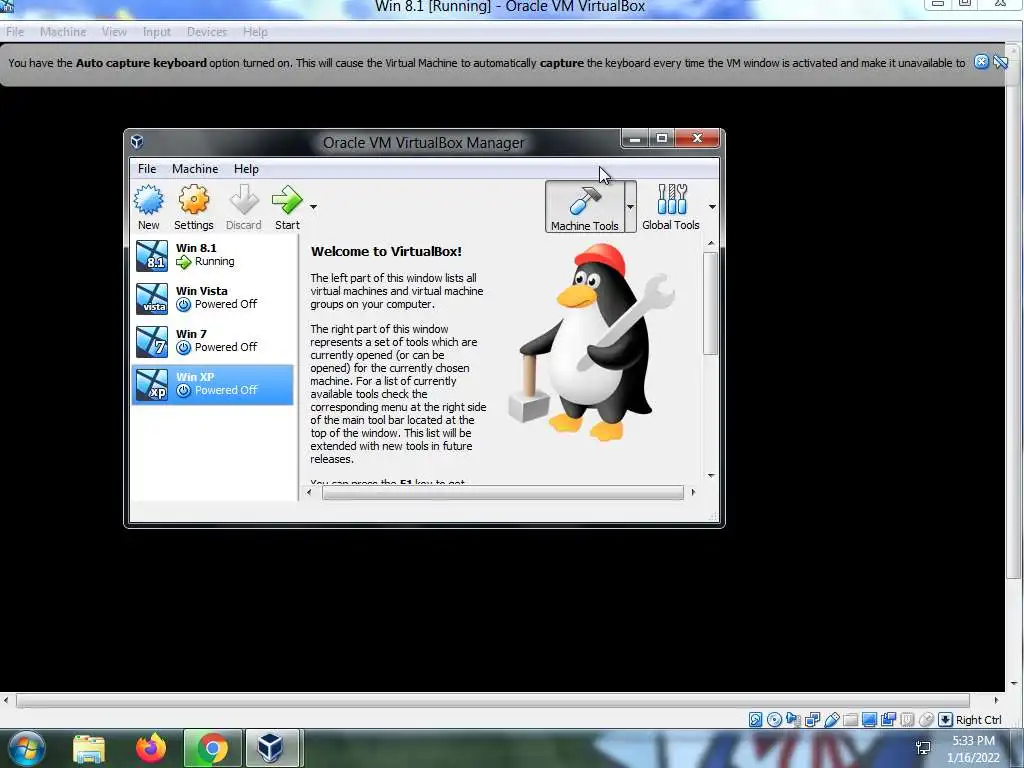Click the outer VM window horizontal scrollbar
Screen dimensions: 1024x768
coord(493,701)
